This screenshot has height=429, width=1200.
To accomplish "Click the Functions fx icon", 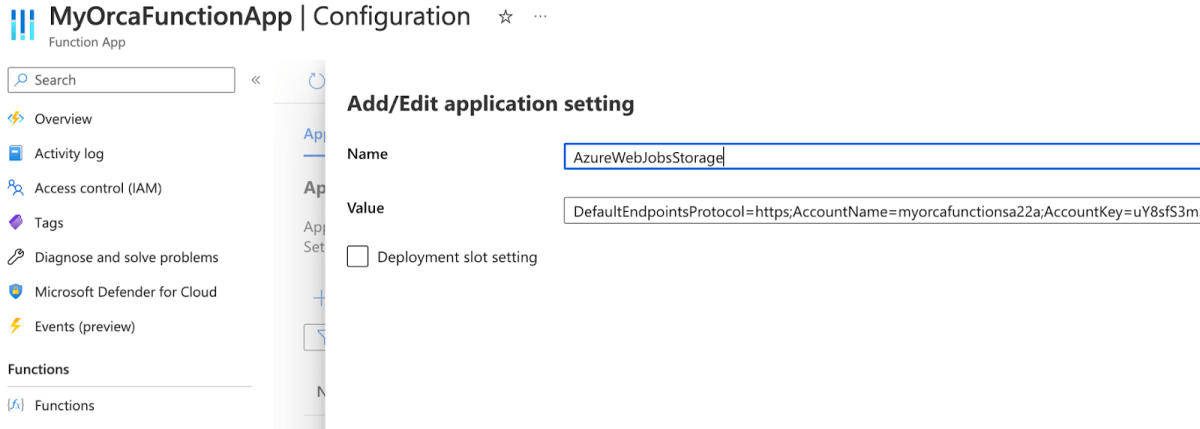I will click(15, 405).
